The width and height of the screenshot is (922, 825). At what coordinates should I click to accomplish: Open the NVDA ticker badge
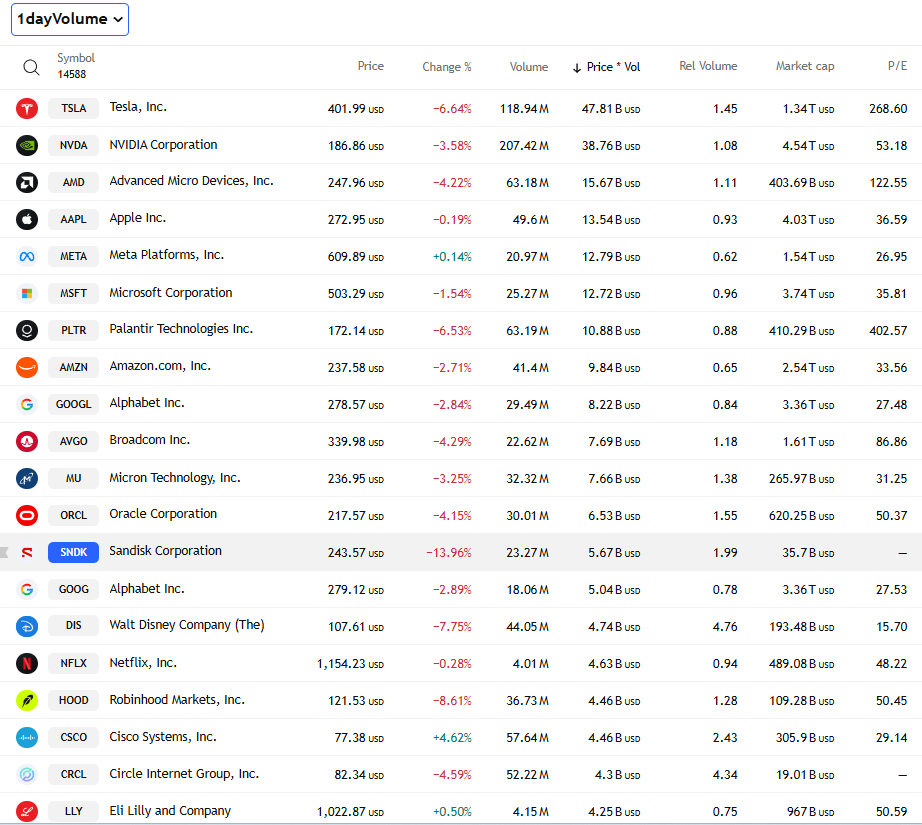pos(74,145)
